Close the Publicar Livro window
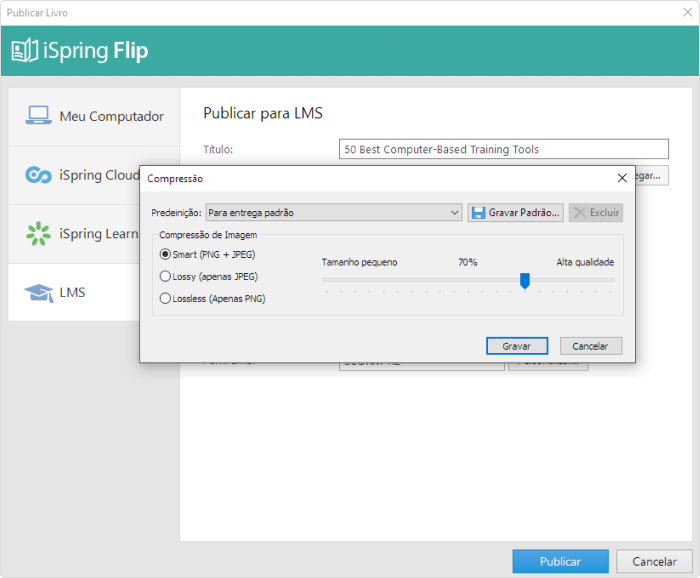 click(x=688, y=12)
